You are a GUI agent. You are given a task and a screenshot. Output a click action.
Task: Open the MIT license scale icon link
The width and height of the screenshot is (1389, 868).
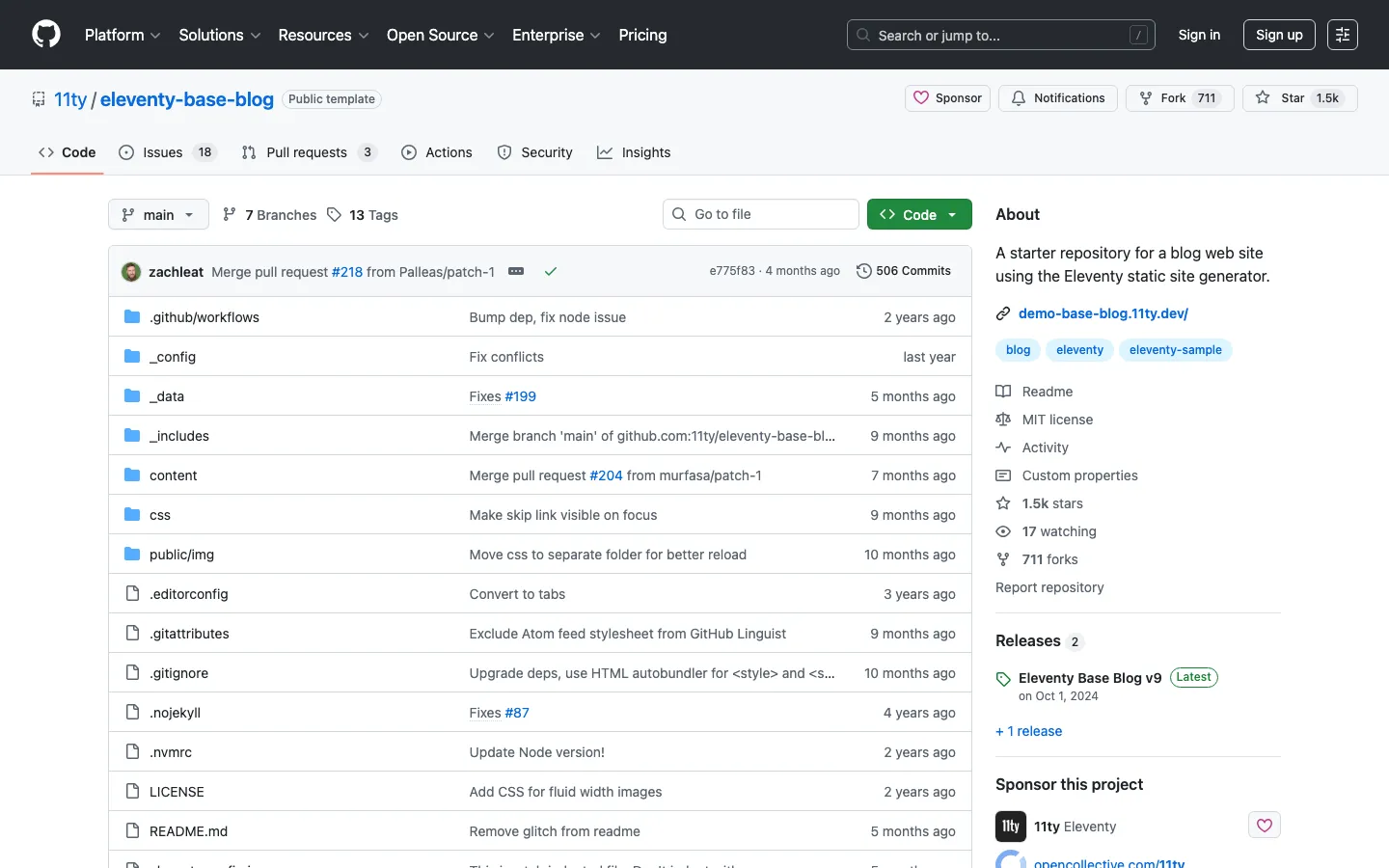point(1045,420)
